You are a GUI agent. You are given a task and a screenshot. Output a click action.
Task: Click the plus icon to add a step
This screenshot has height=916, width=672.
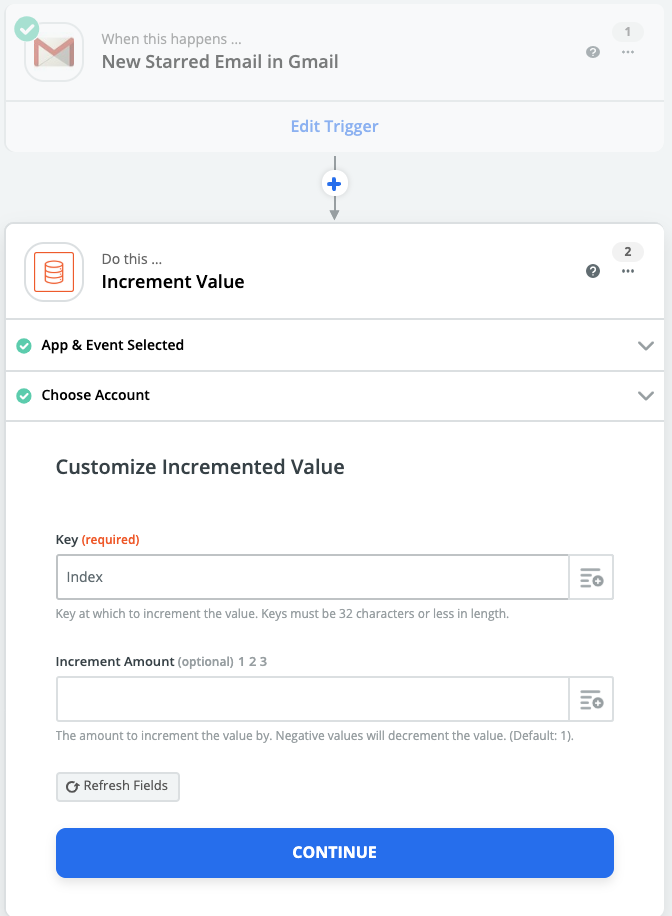(x=334, y=184)
